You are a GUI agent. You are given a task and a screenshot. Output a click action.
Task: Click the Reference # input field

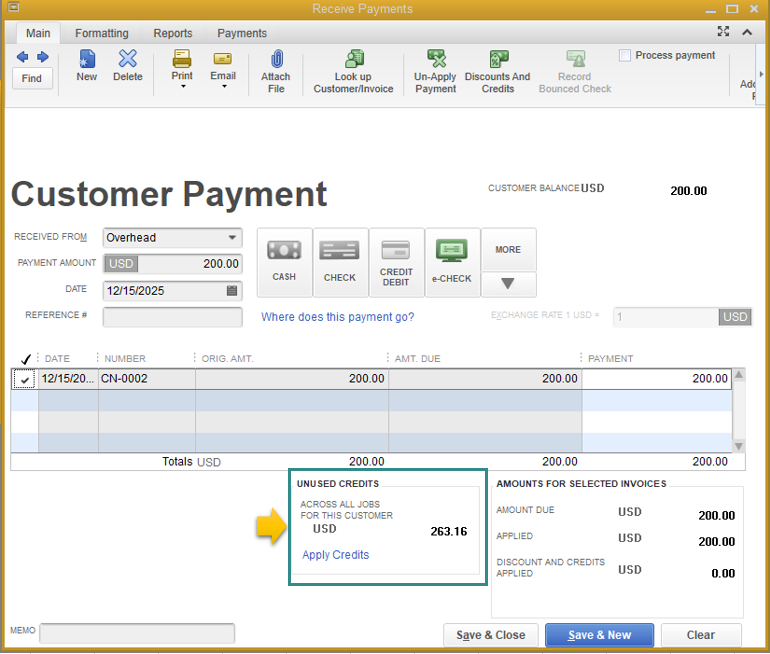[172, 317]
